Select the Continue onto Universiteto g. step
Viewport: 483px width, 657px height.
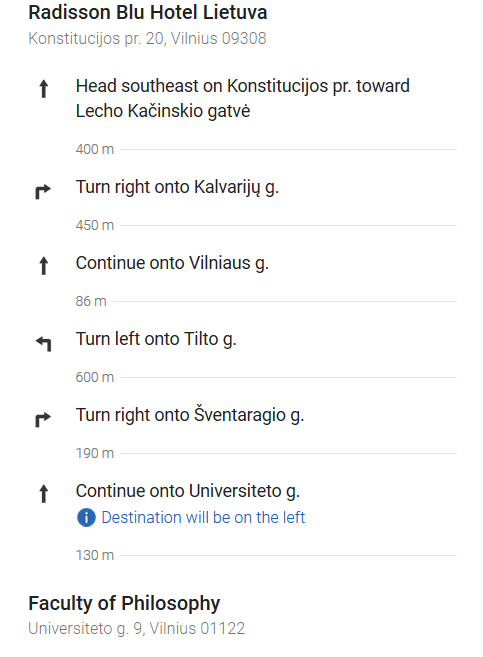click(188, 491)
